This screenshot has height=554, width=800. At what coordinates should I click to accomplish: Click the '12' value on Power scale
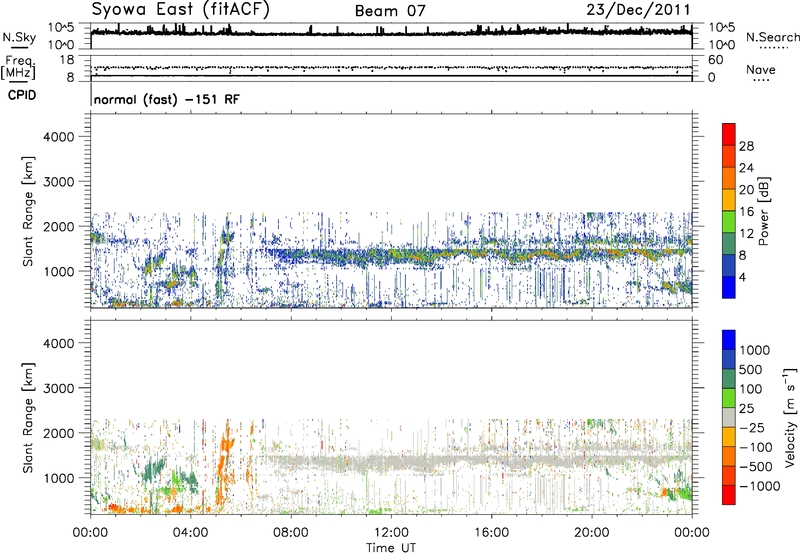746,234
